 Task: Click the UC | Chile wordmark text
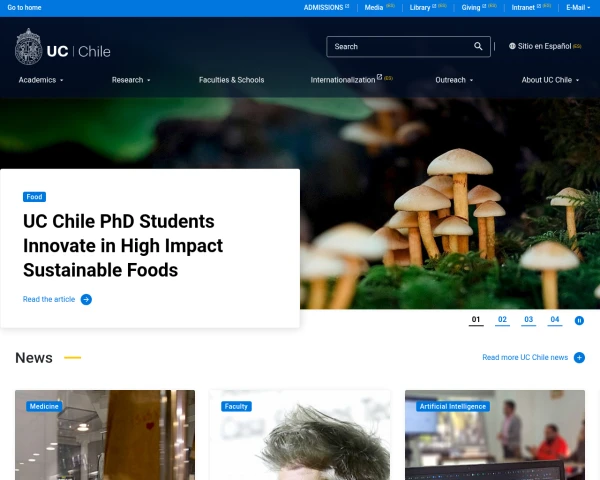click(x=78, y=51)
